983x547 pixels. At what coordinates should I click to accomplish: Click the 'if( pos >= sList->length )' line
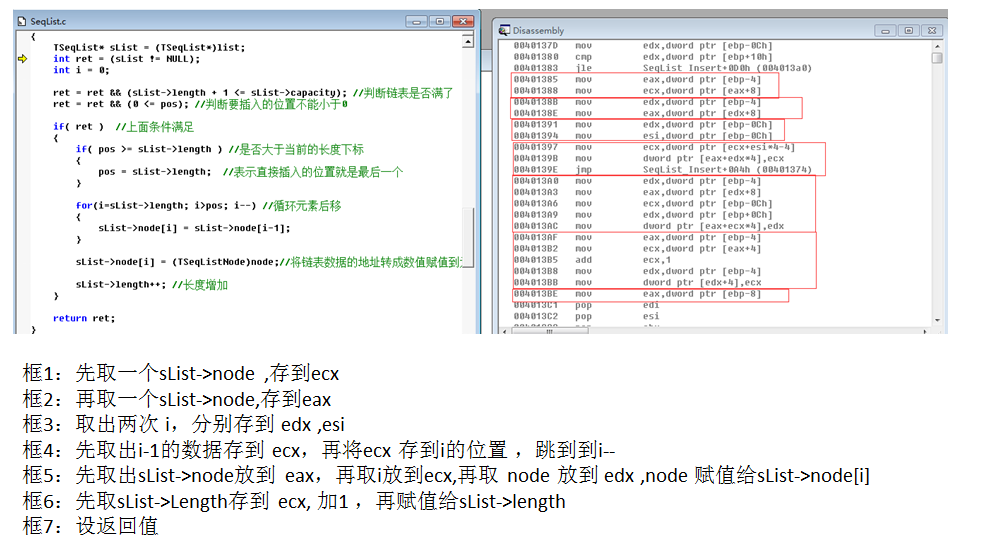[x=219, y=149]
